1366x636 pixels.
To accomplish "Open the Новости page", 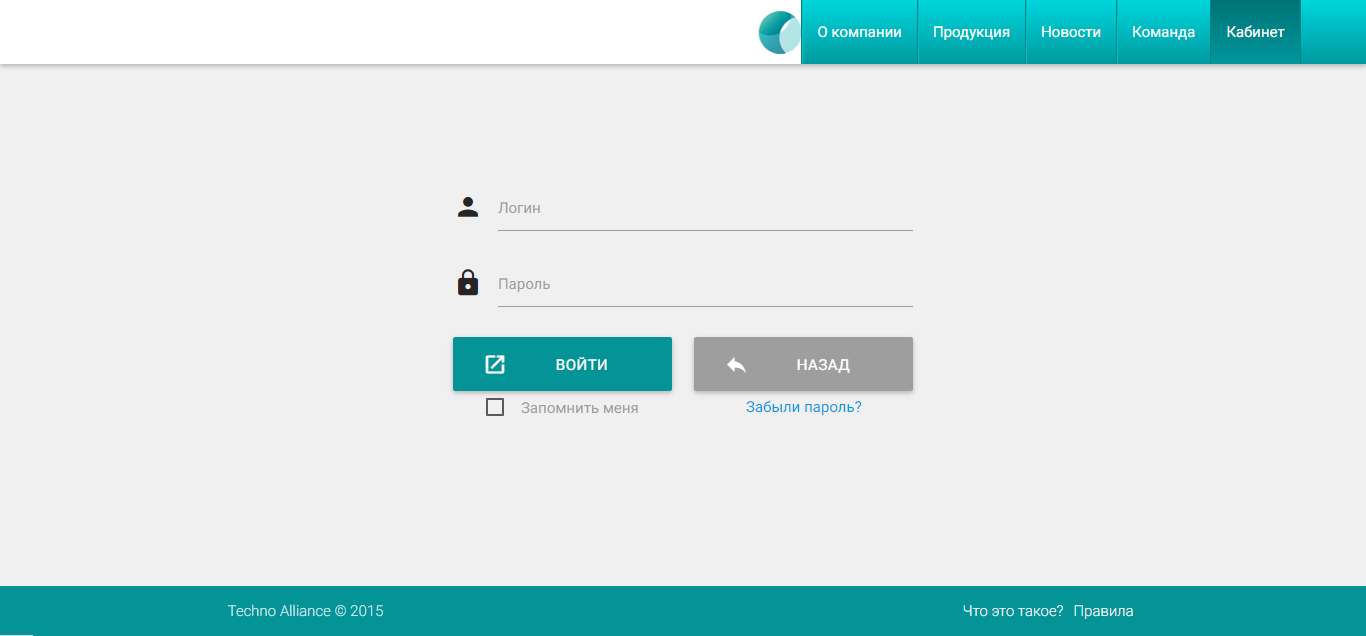I will 1070,32.
